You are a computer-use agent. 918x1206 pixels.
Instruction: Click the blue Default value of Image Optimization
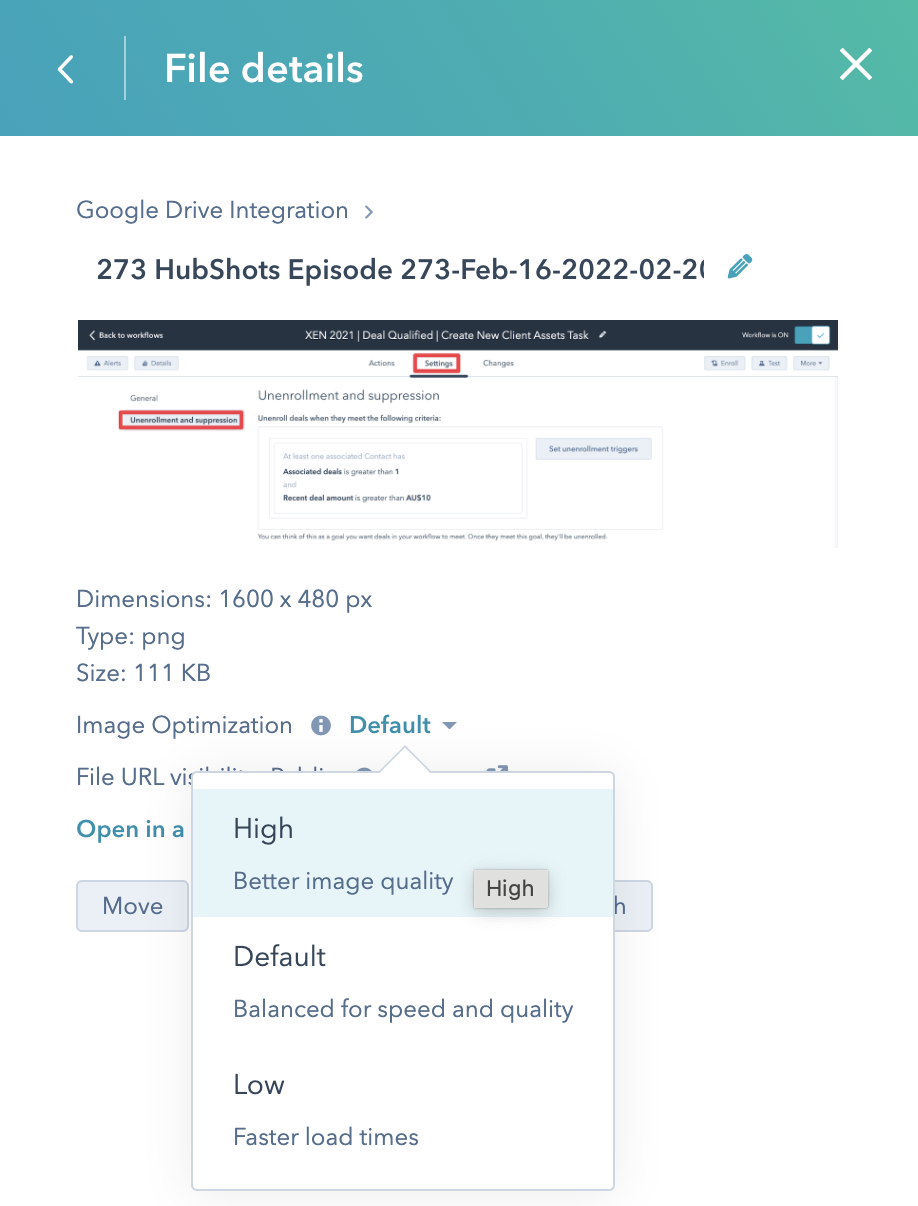click(390, 726)
